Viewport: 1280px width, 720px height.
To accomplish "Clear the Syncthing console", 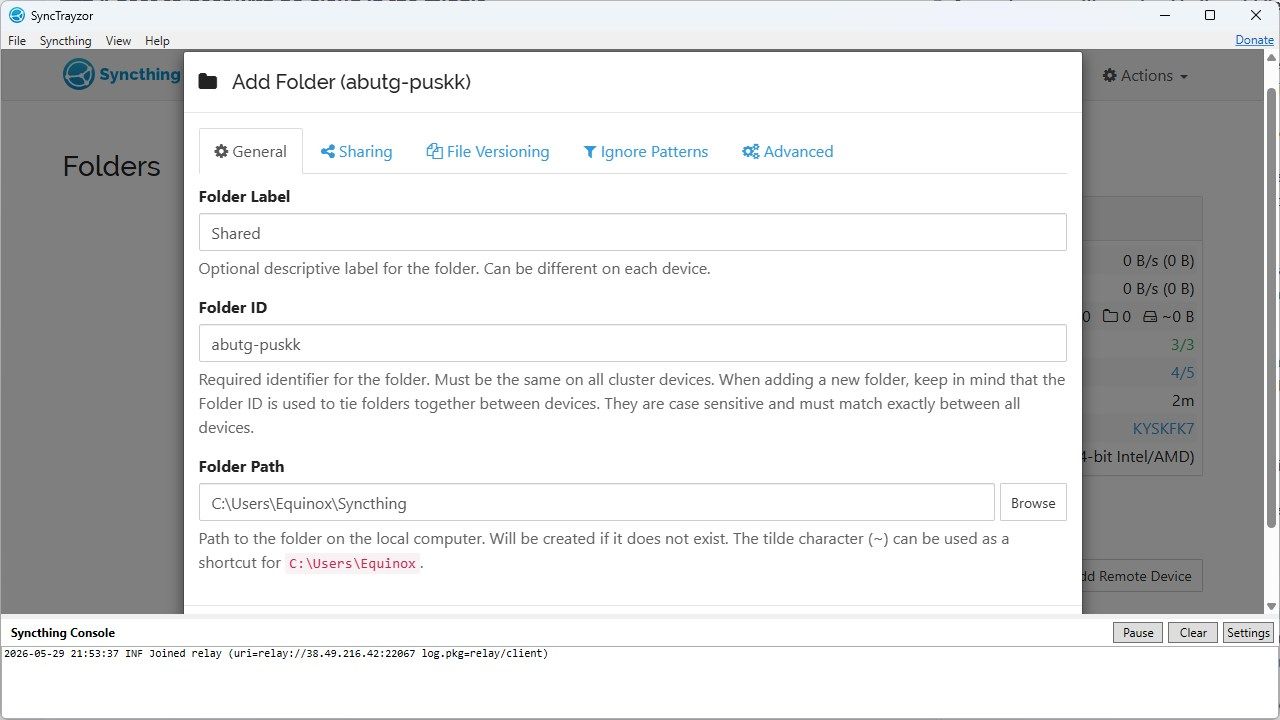I will click(1193, 633).
